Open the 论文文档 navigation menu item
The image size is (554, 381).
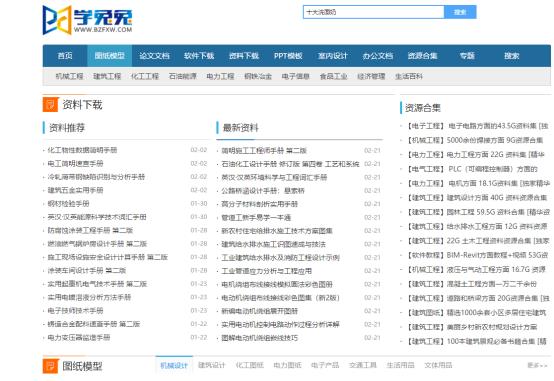tap(154, 55)
